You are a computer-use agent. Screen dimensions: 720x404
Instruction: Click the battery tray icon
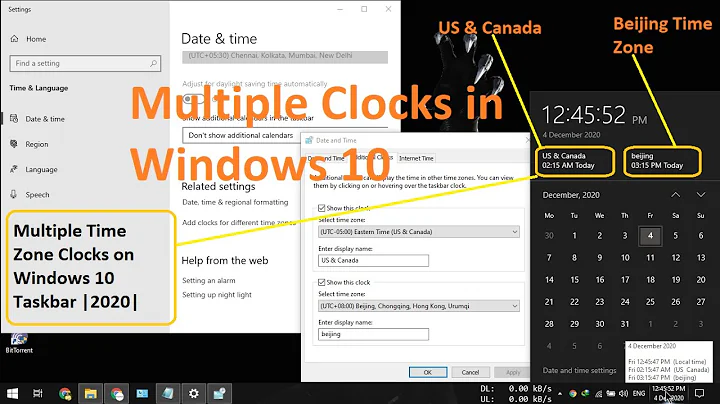[x=611, y=393]
